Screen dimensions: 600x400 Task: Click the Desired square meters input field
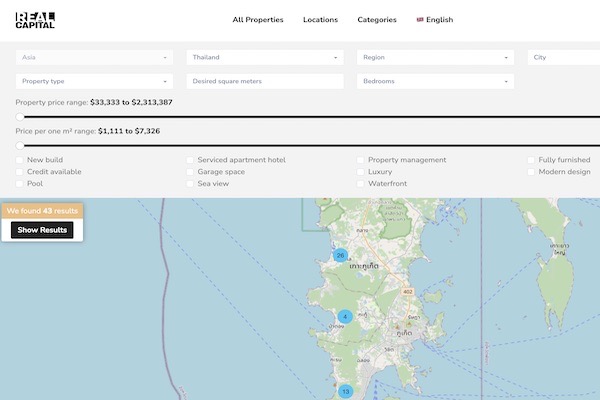point(265,81)
